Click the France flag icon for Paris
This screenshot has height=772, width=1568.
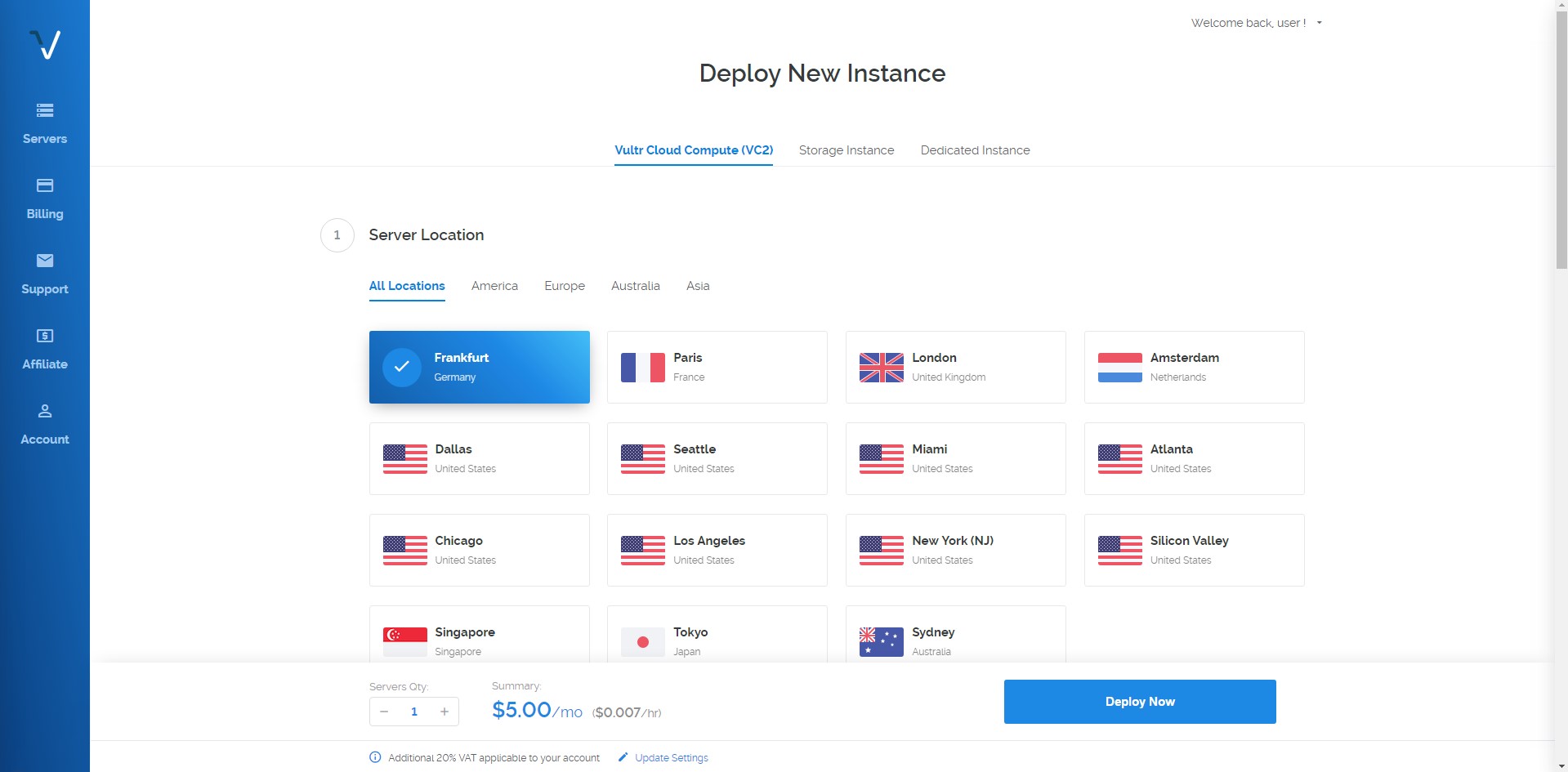coord(643,368)
